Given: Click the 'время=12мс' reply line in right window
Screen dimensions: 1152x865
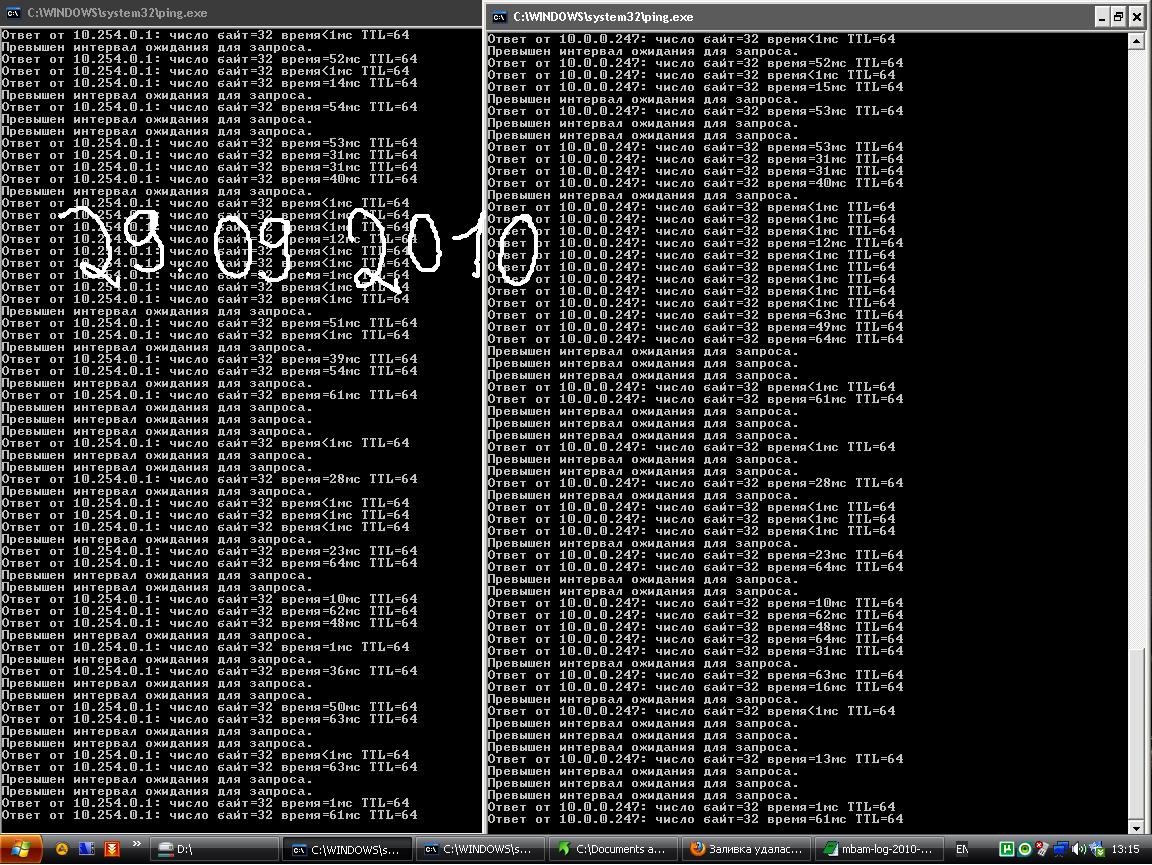Looking at the screenshot, I should [695, 243].
